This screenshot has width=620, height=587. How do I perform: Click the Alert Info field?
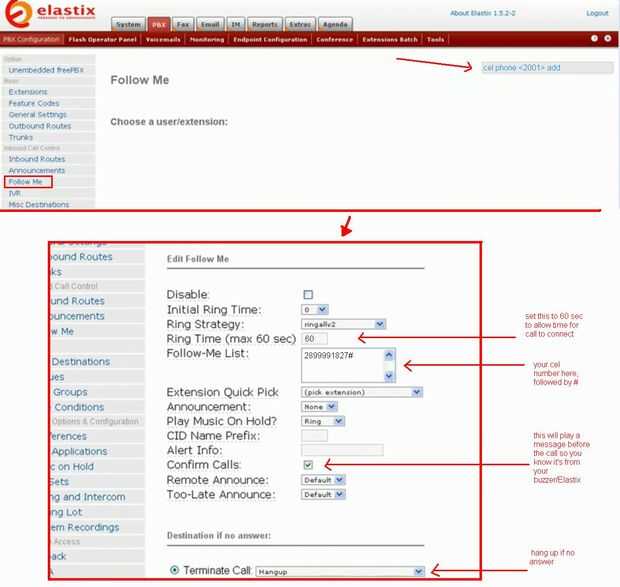coord(342,450)
